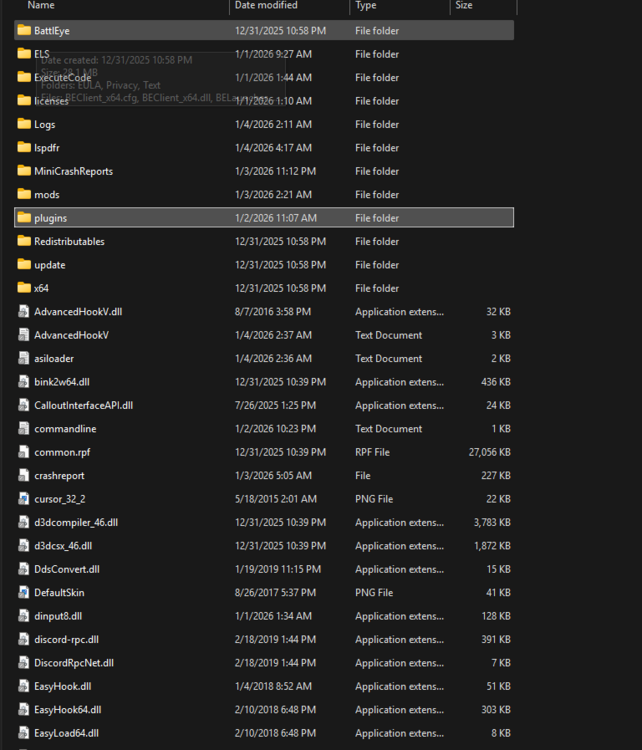Select the EasyHook.dll file name
642x750 pixels.
(62, 687)
